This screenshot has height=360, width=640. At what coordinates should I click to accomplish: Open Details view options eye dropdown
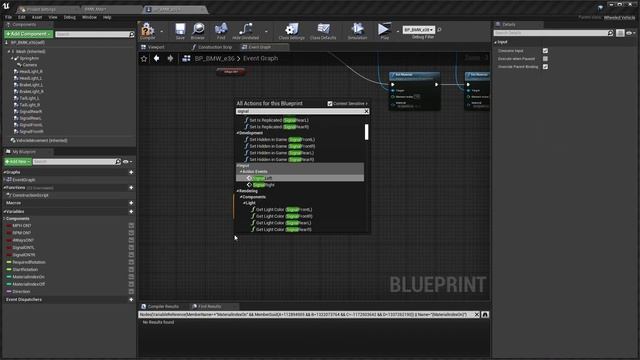[x=631, y=33]
